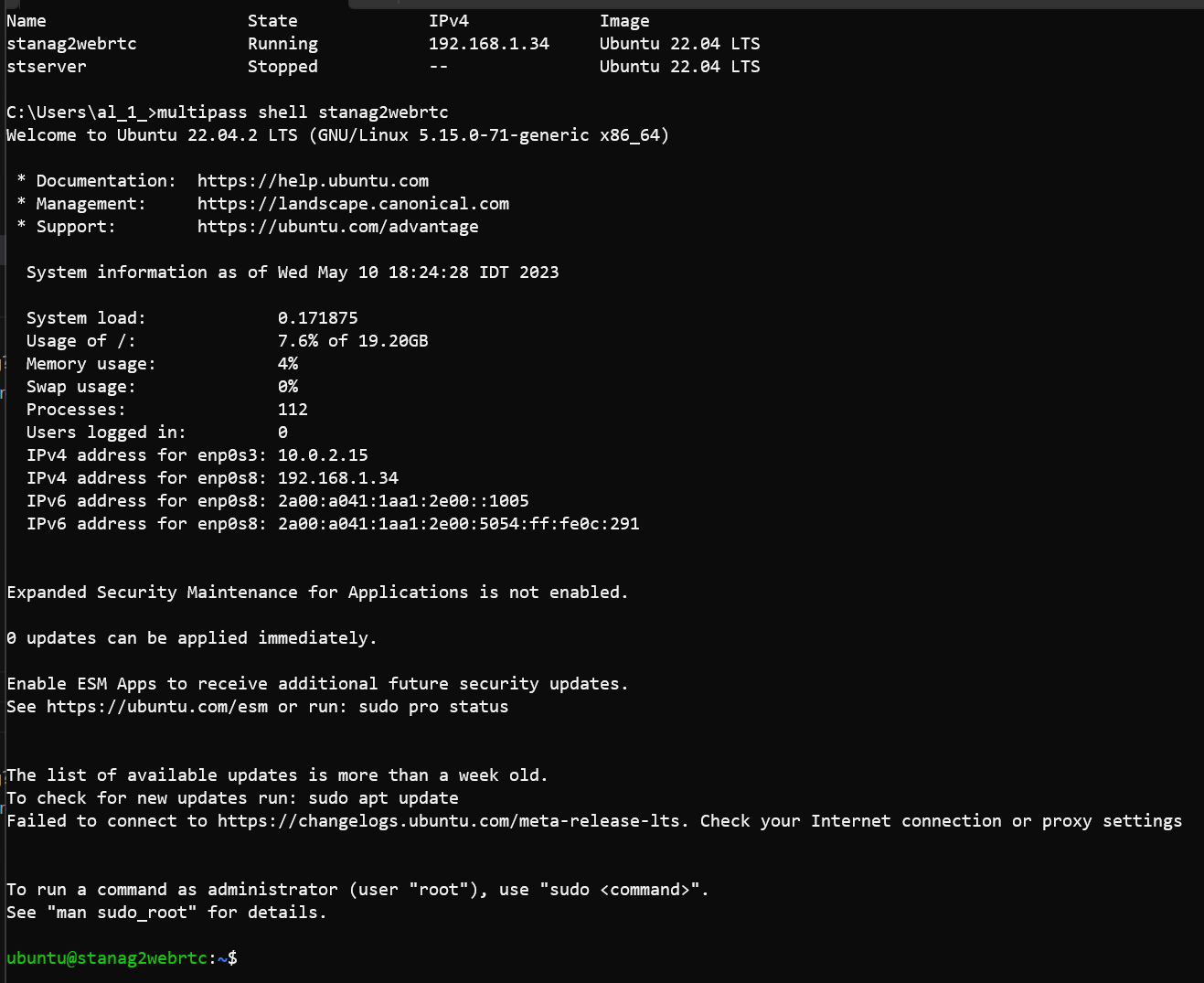The image size is (1204, 983).
Task: Click the enp0s3 IPv4 address 10.0.2.15
Action: pyautogui.click(x=323, y=455)
